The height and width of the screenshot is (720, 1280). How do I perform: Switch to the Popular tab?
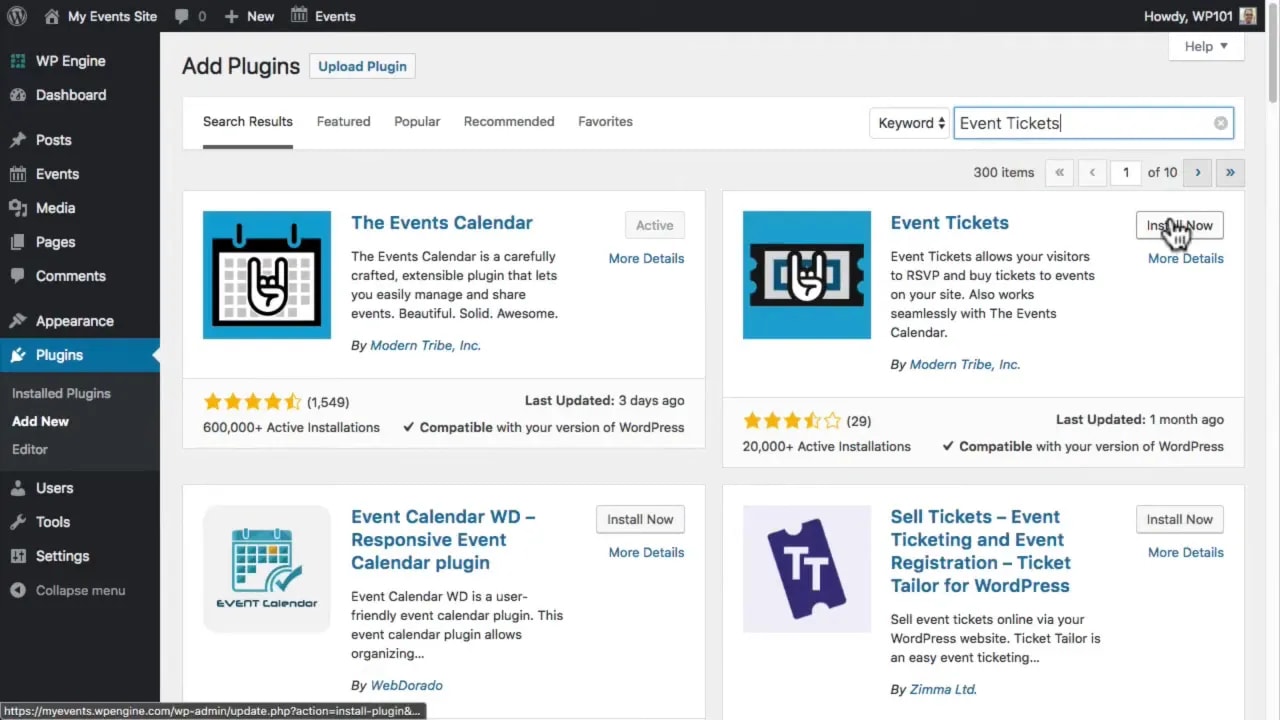pyautogui.click(x=417, y=122)
